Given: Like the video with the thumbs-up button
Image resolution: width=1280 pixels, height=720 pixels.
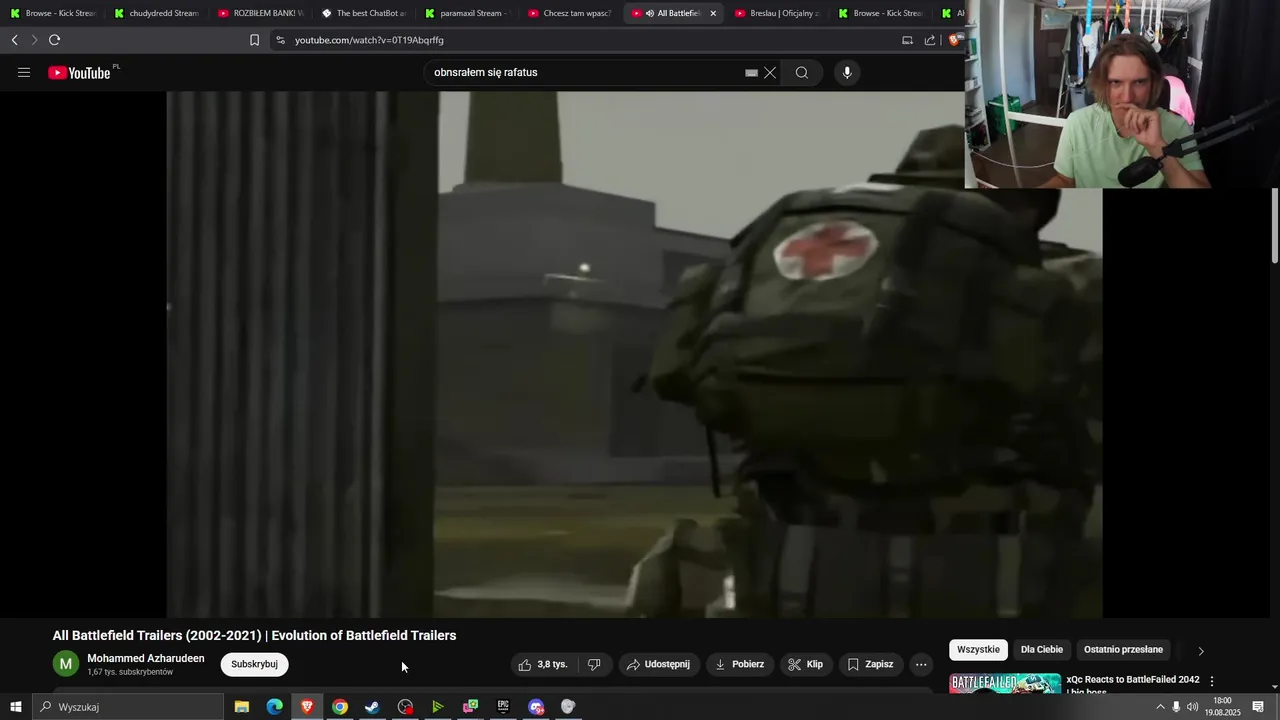Looking at the screenshot, I should click(x=543, y=664).
